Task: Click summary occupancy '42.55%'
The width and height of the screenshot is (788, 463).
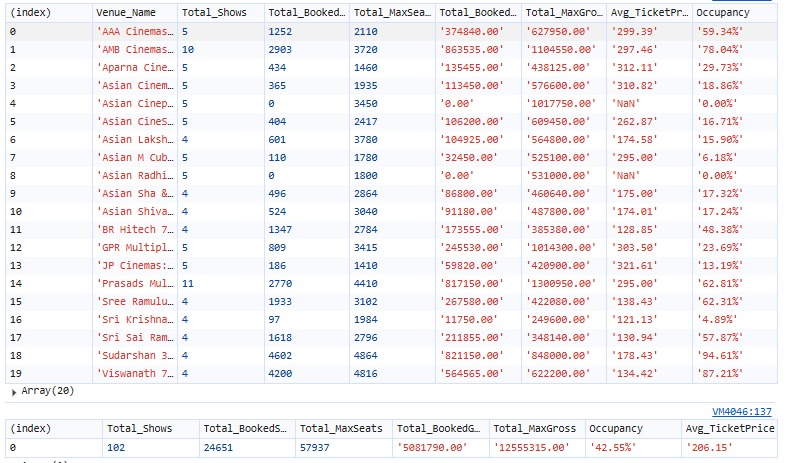Action: pyautogui.click(x=613, y=447)
